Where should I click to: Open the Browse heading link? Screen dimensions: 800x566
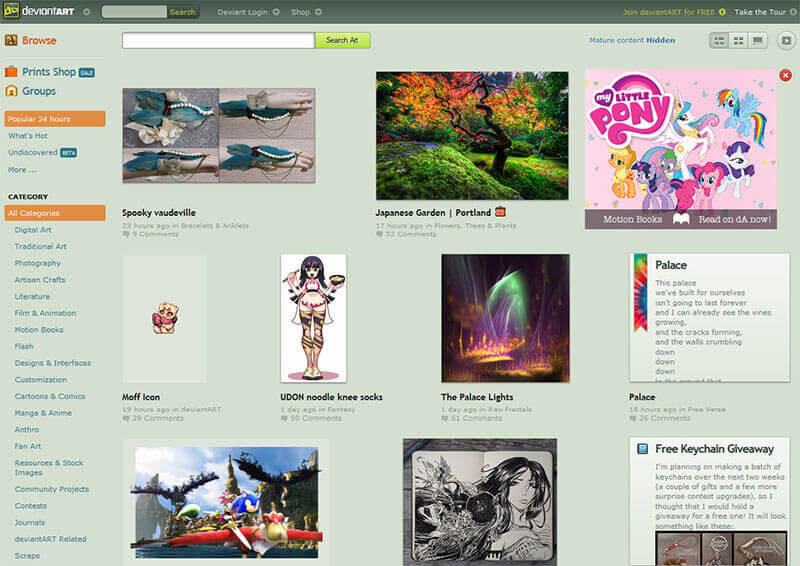click(39, 40)
